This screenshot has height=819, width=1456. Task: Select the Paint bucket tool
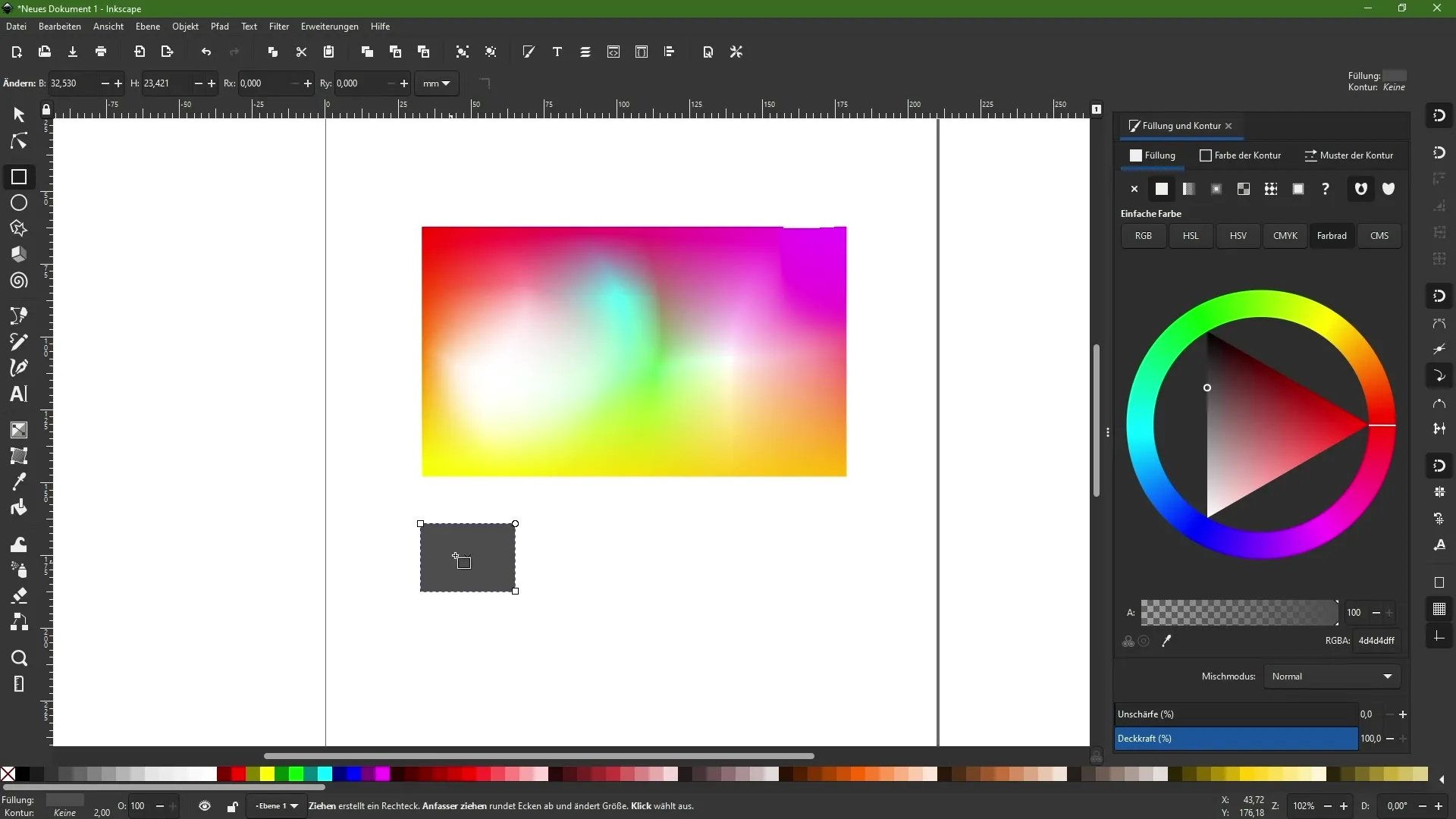pos(19,507)
